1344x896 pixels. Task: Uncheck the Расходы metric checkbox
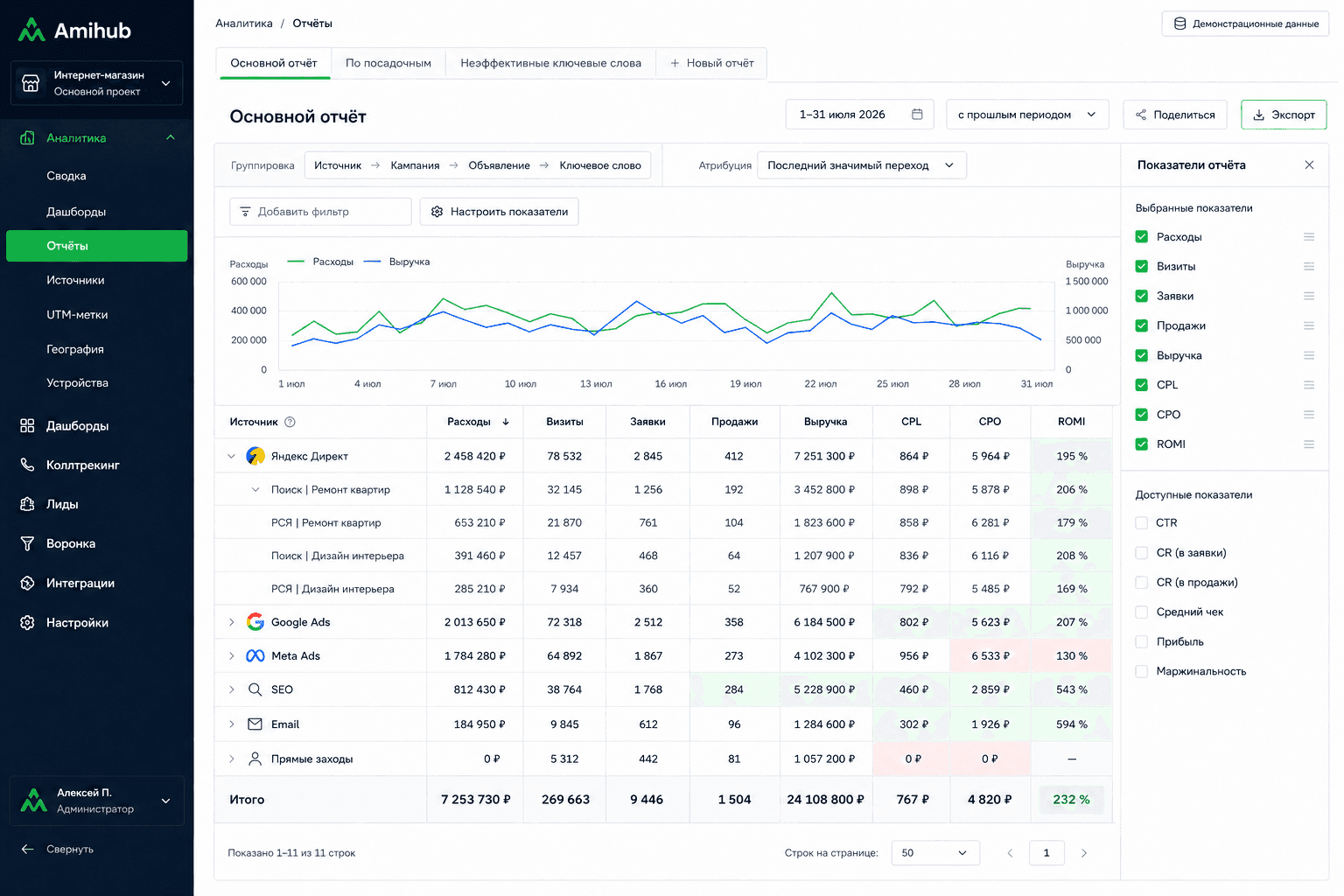click(1141, 237)
